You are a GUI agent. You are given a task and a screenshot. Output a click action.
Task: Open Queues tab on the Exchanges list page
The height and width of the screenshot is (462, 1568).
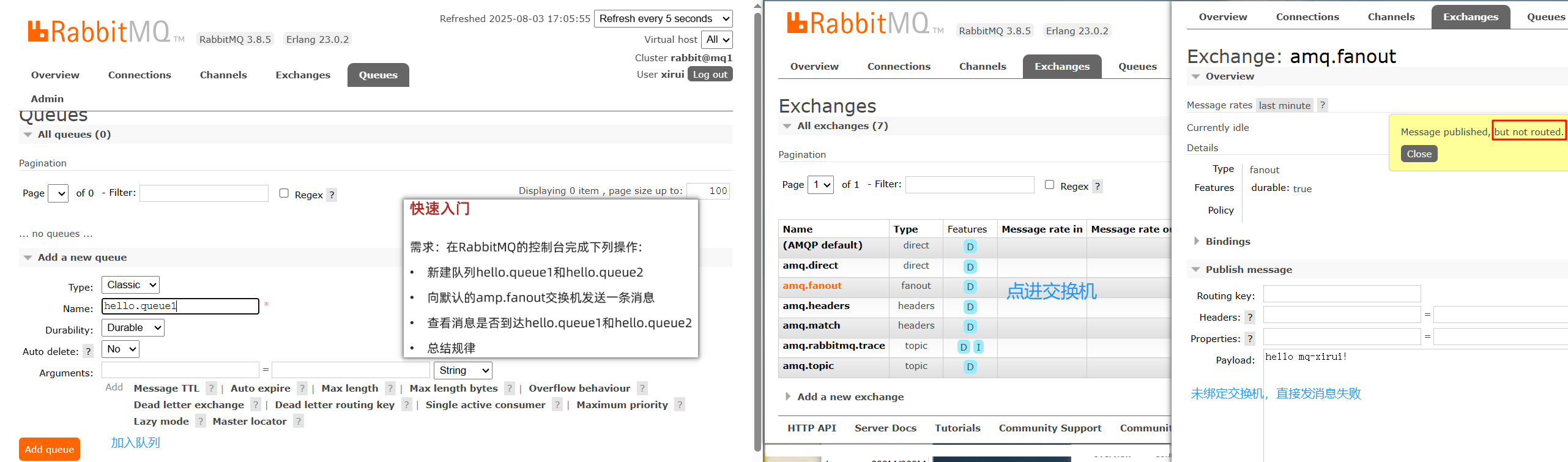[1137, 66]
